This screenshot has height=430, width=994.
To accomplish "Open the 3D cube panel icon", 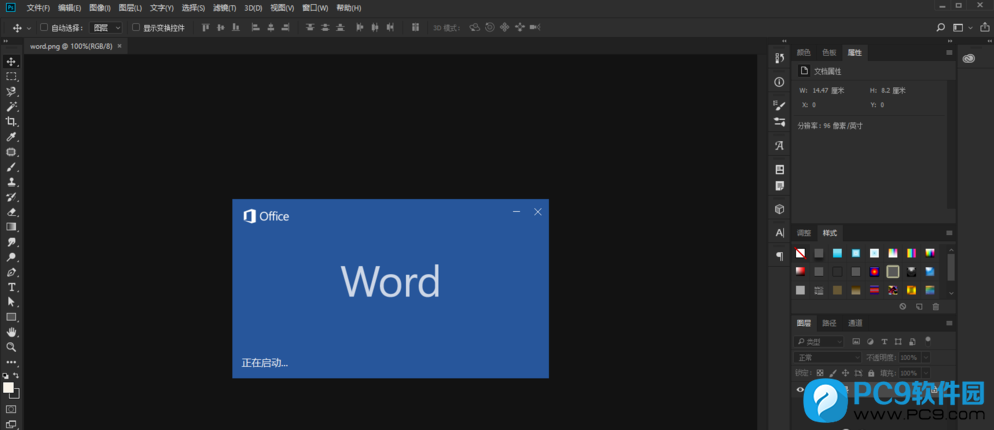I will pyautogui.click(x=780, y=209).
